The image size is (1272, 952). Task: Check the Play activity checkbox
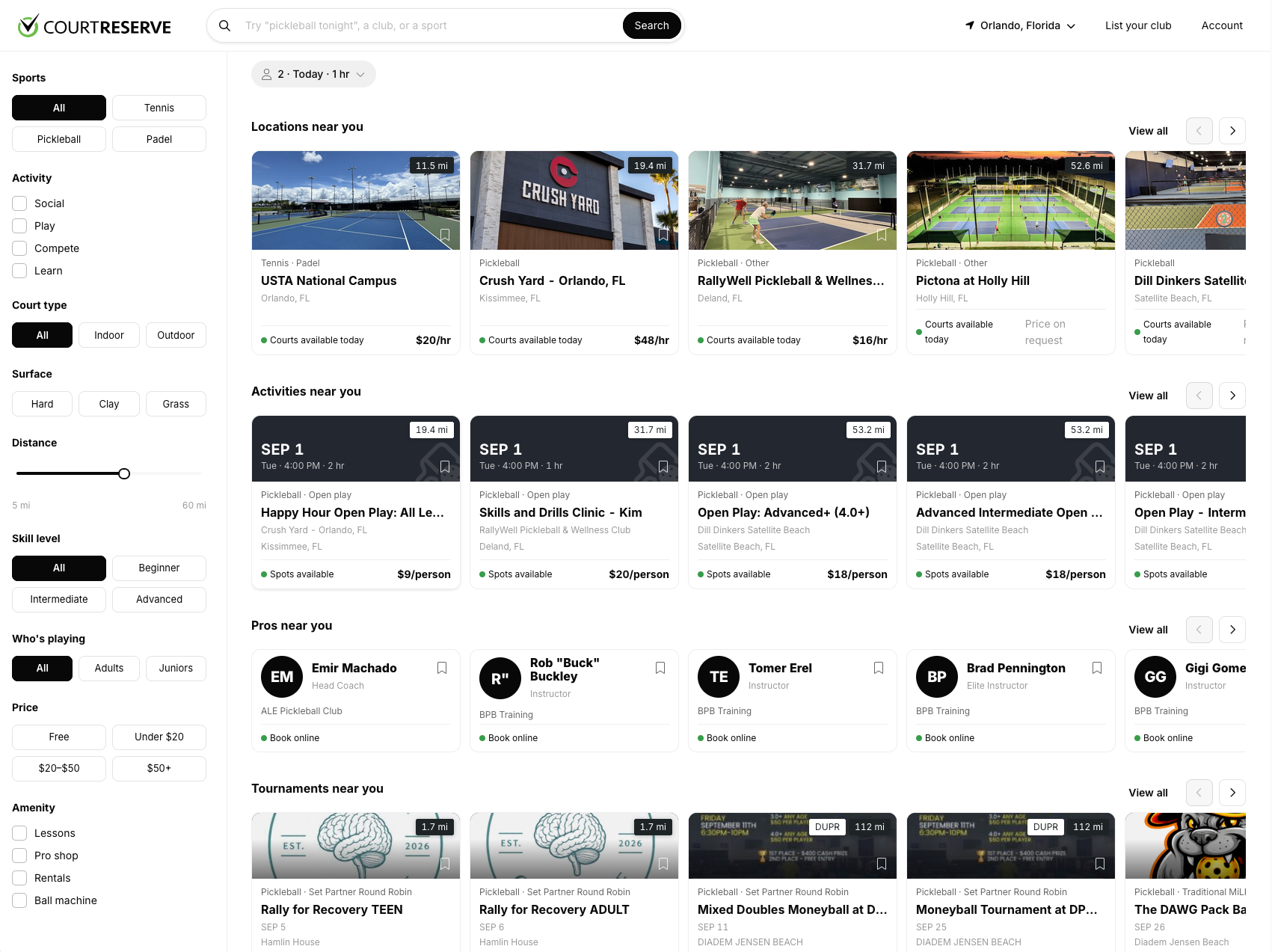click(19, 226)
